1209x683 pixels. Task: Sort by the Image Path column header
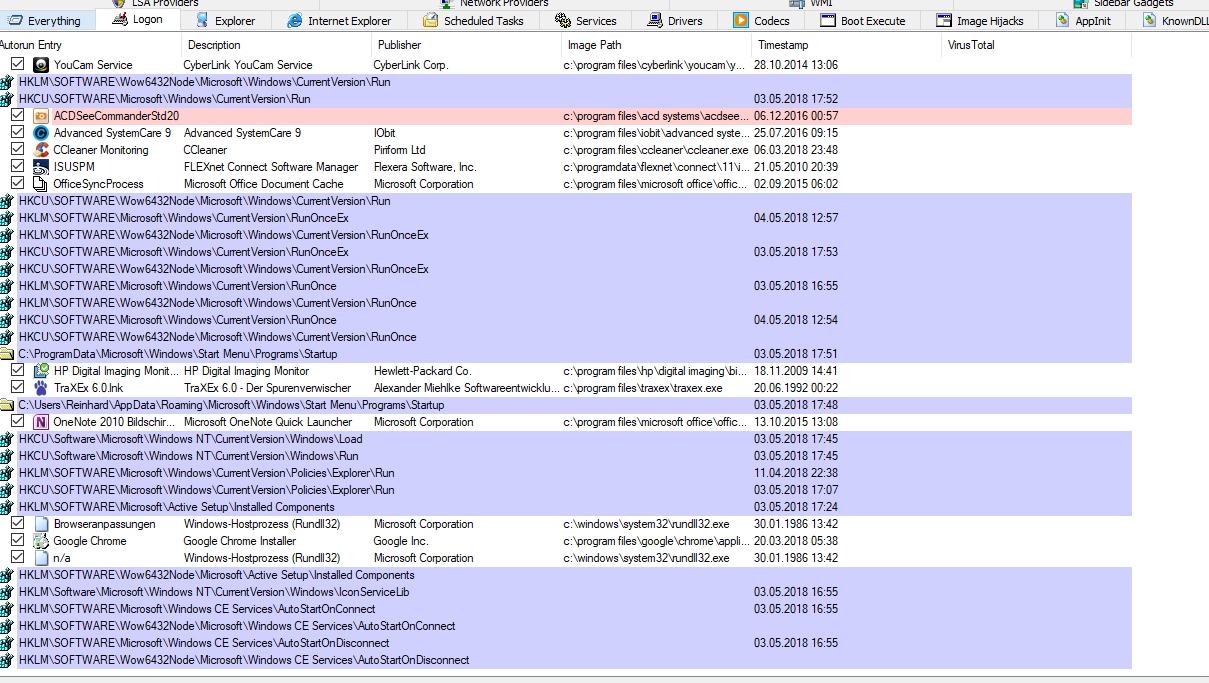click(657, 45)
